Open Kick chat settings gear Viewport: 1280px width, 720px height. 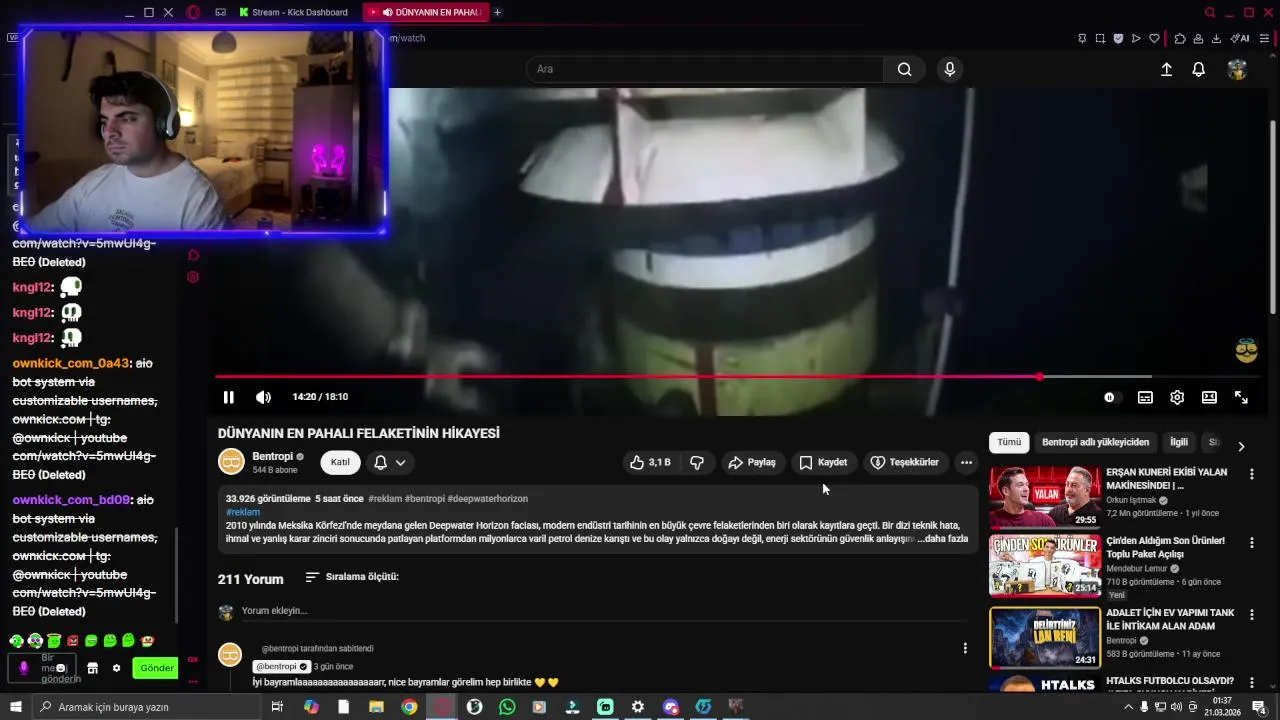[116, 668]
